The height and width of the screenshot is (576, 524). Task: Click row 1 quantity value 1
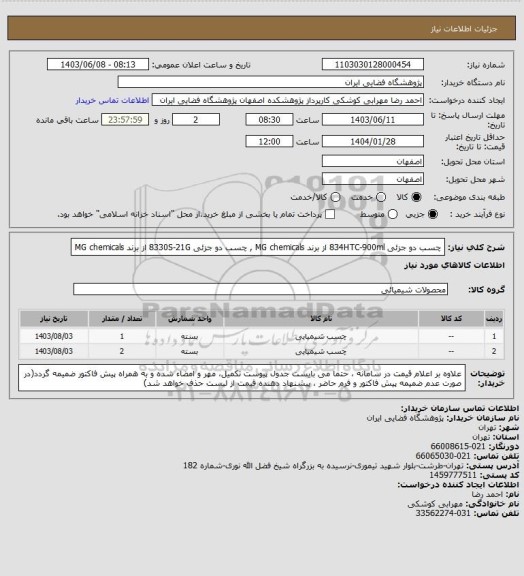(x=122, y=336)
